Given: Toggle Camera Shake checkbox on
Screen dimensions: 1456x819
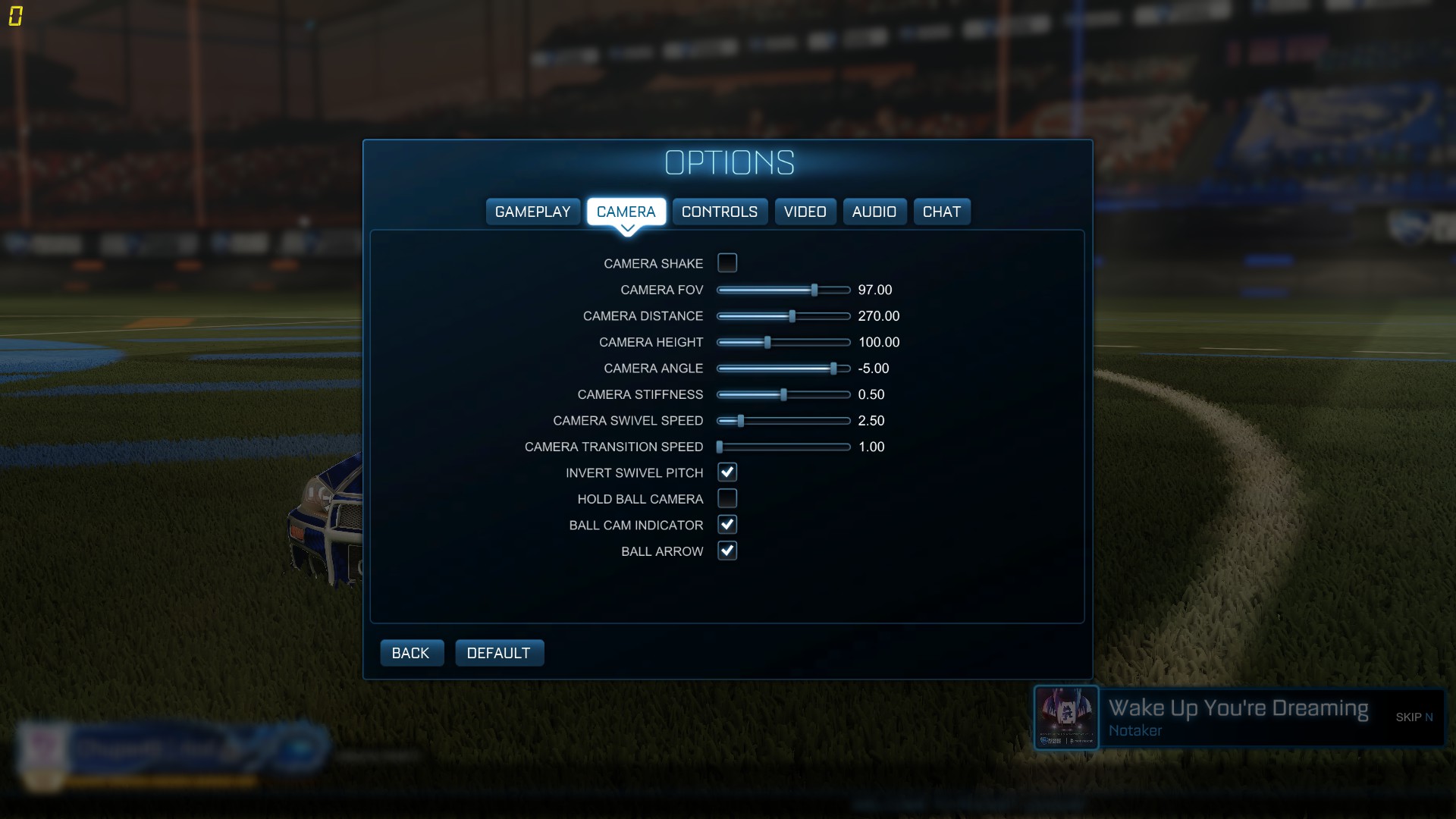Looking at the screenshot, I should (727, 262).
